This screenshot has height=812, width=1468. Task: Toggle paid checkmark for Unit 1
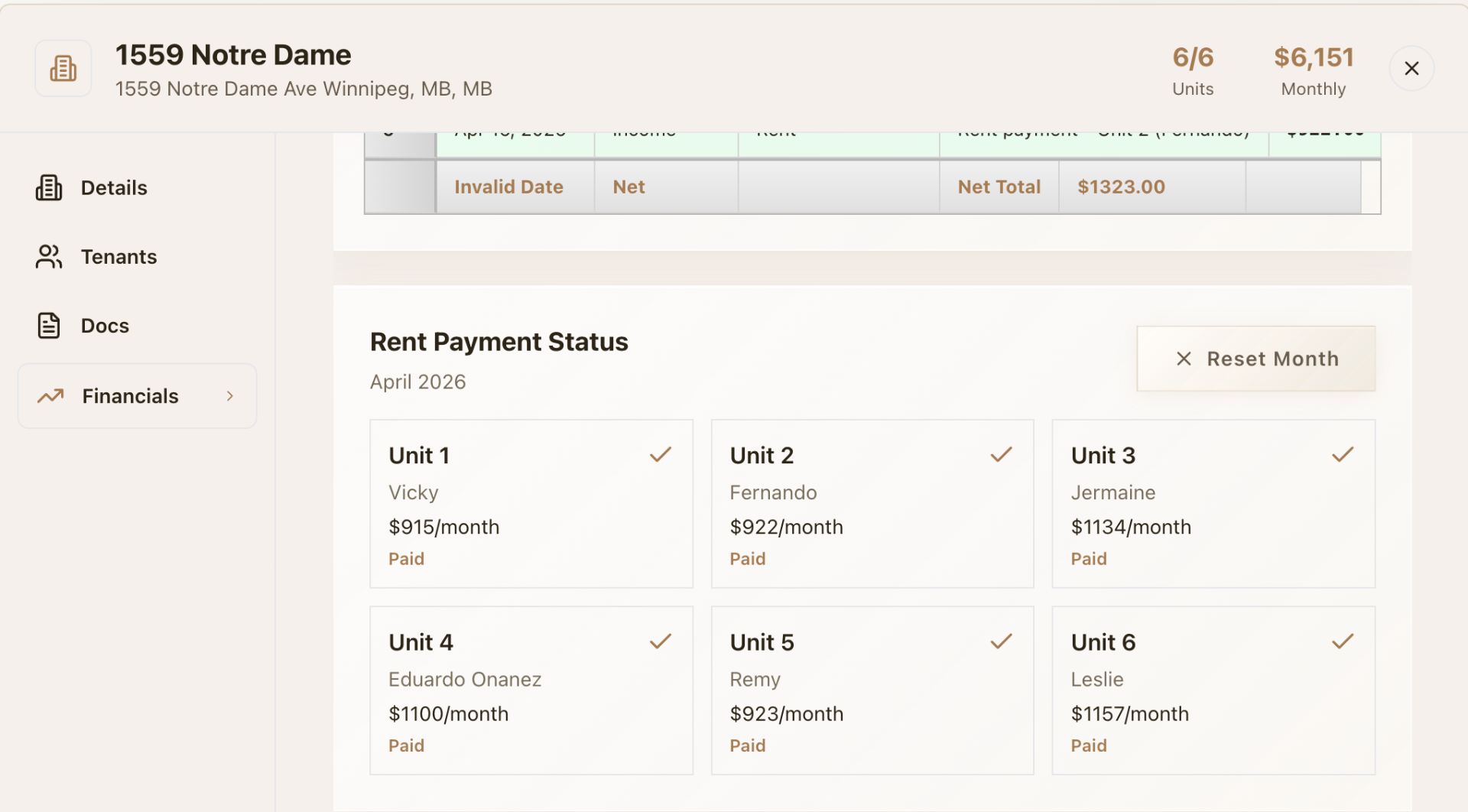(x=661, y=455)
